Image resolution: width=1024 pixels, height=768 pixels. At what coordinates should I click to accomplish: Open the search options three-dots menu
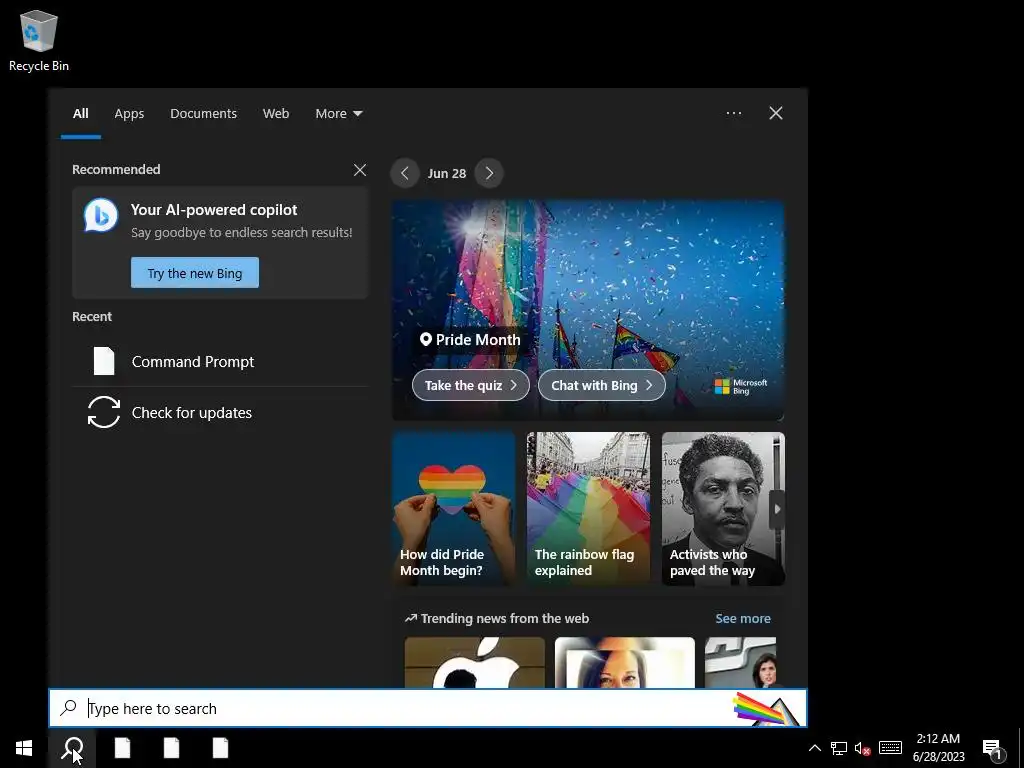pyautogui.click(x=733, y=113)
